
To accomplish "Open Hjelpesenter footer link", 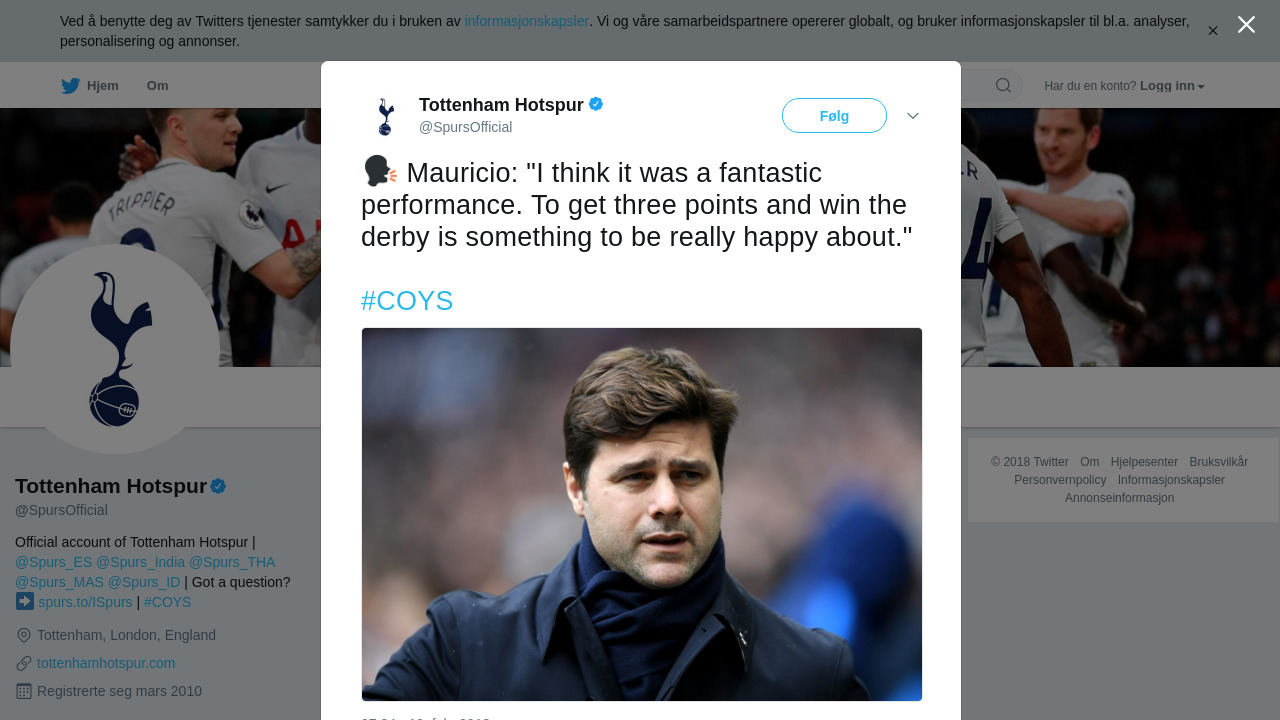I will tap(1144, 462).
